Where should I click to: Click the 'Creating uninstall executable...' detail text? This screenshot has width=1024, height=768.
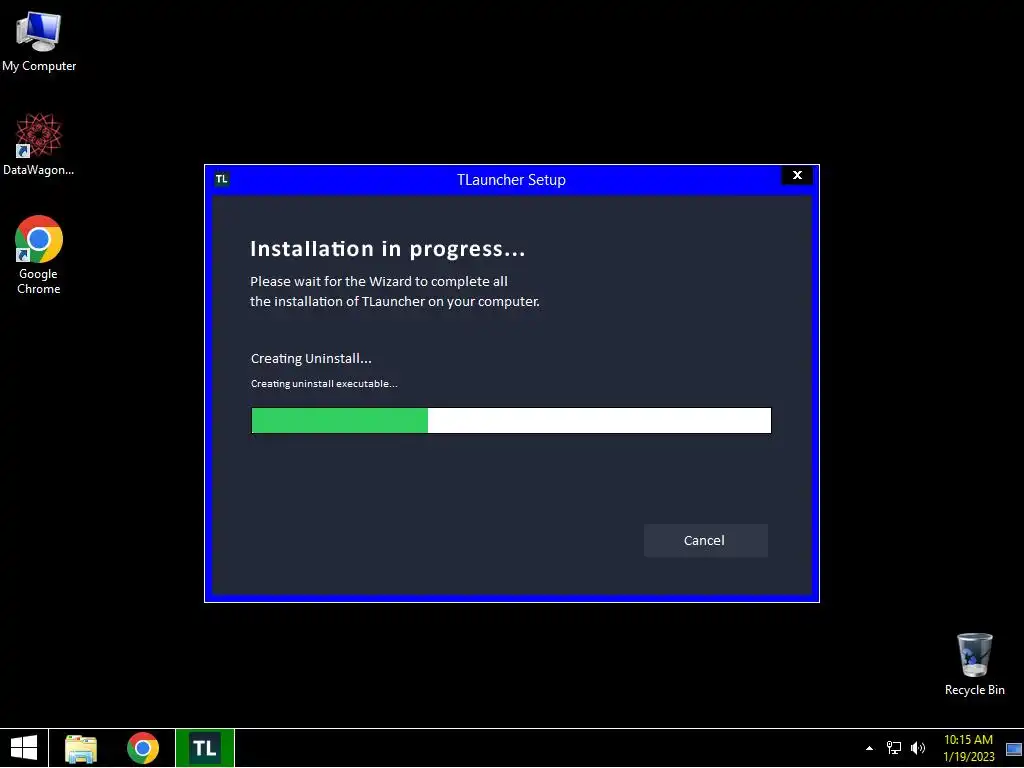pos(325,383)
